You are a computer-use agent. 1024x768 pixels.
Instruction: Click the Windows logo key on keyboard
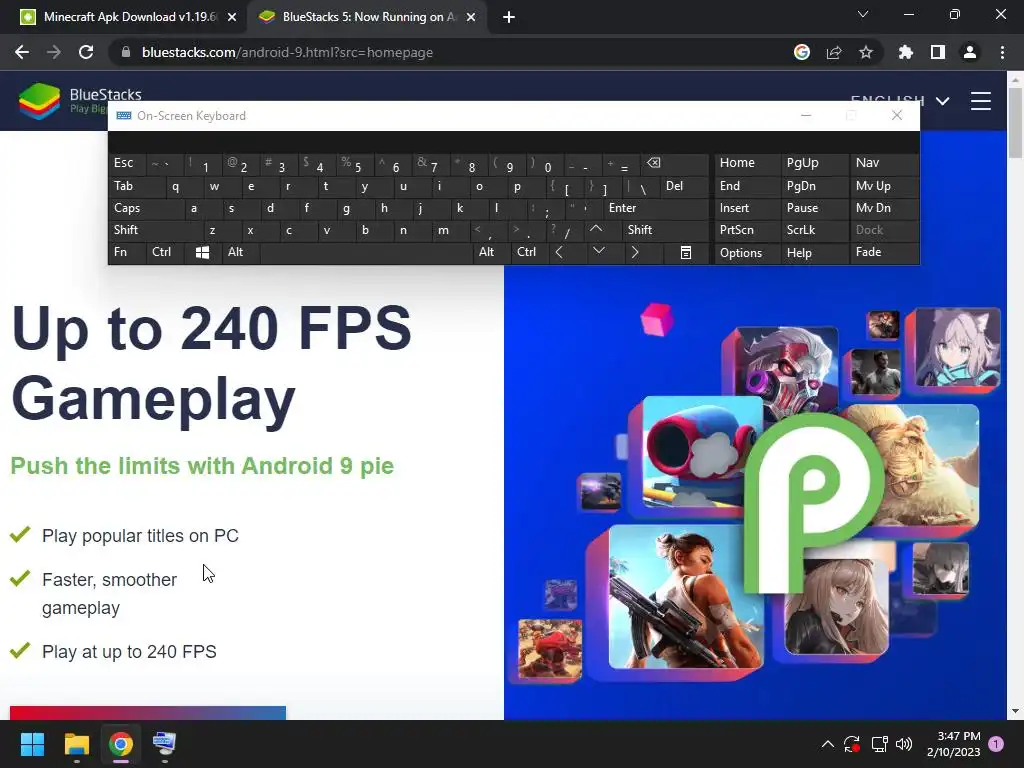(202, 253)
